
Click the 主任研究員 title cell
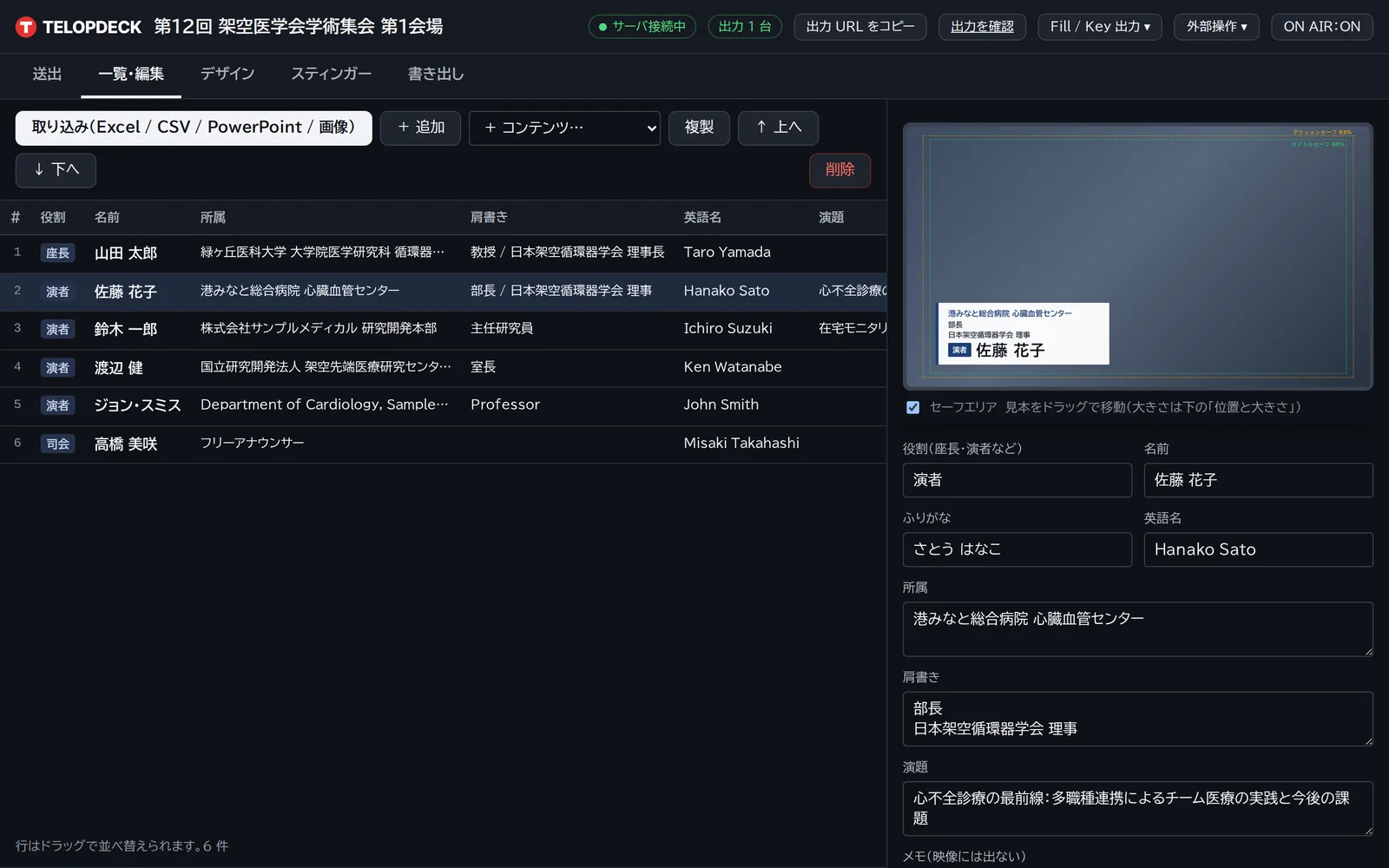click(x=502, y=328)
